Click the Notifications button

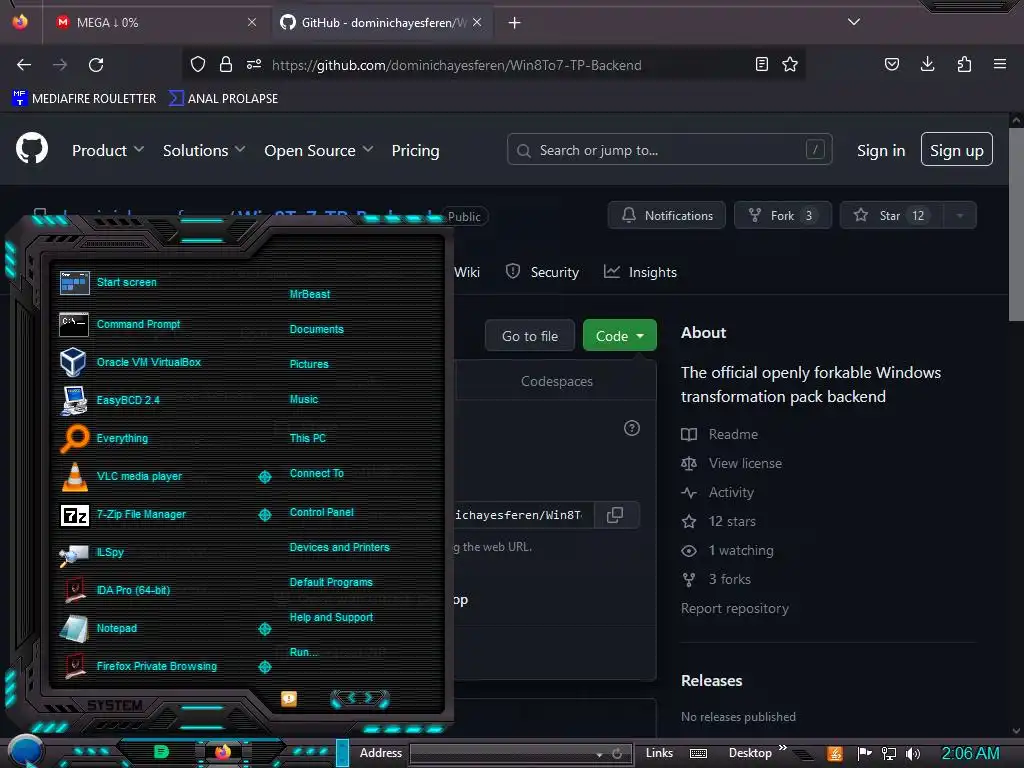(666, 216)
